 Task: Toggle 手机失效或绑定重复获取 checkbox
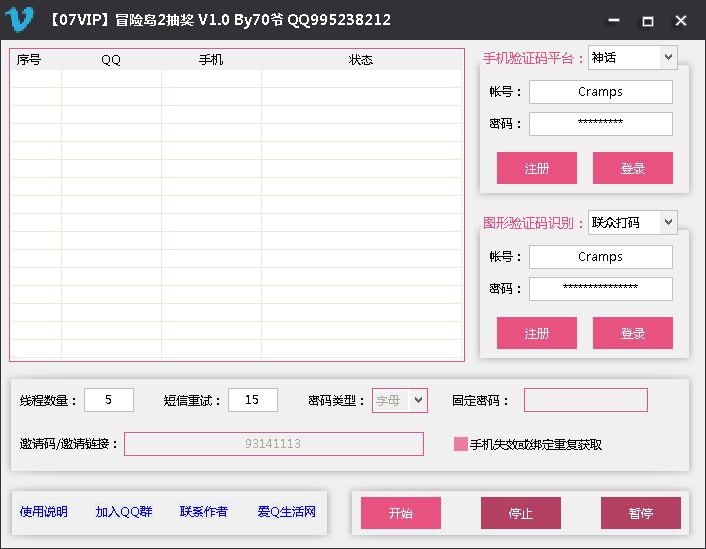[461, 444]
